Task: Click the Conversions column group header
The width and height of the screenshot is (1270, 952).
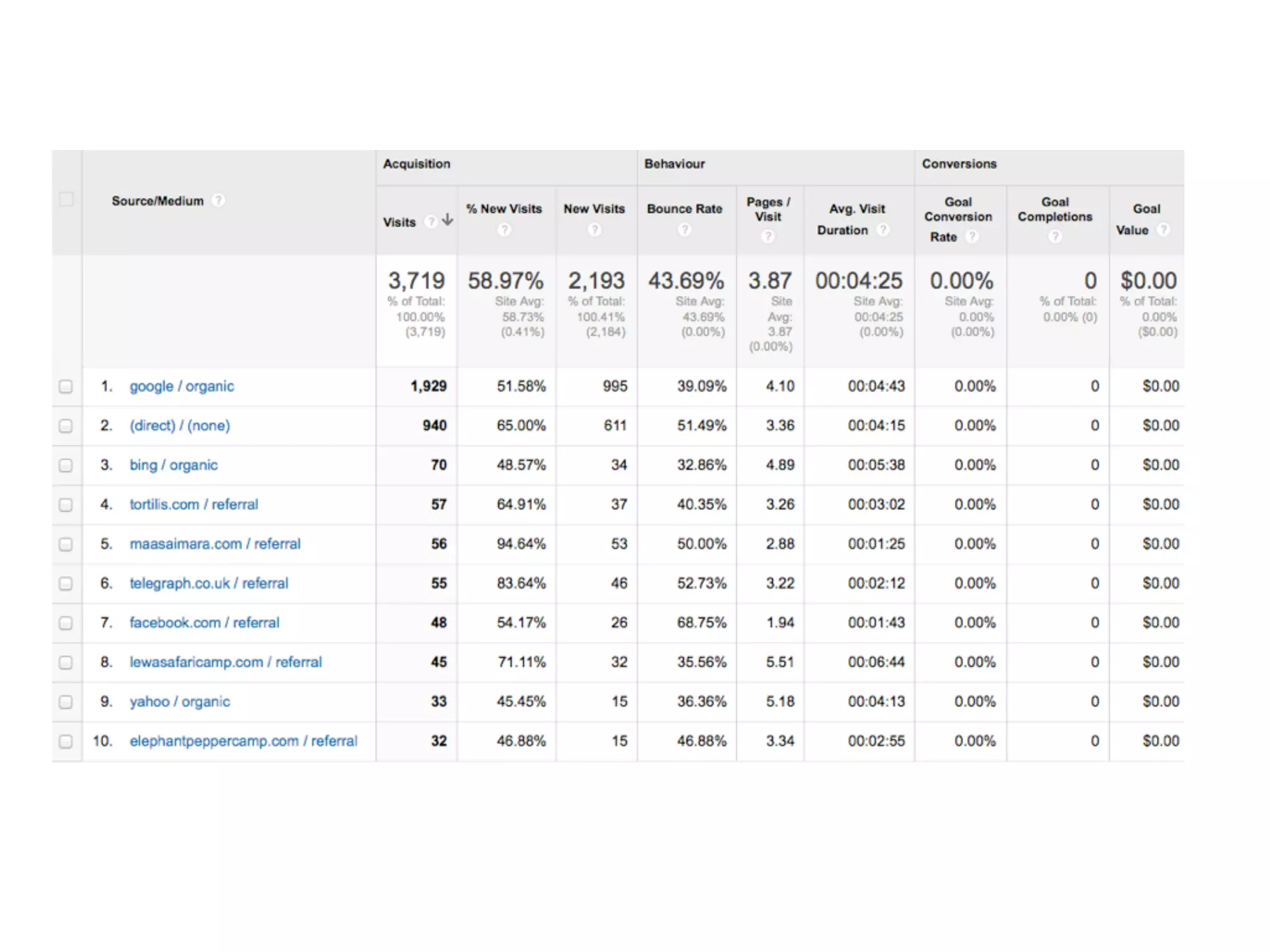Action: (x=959, y=164)
